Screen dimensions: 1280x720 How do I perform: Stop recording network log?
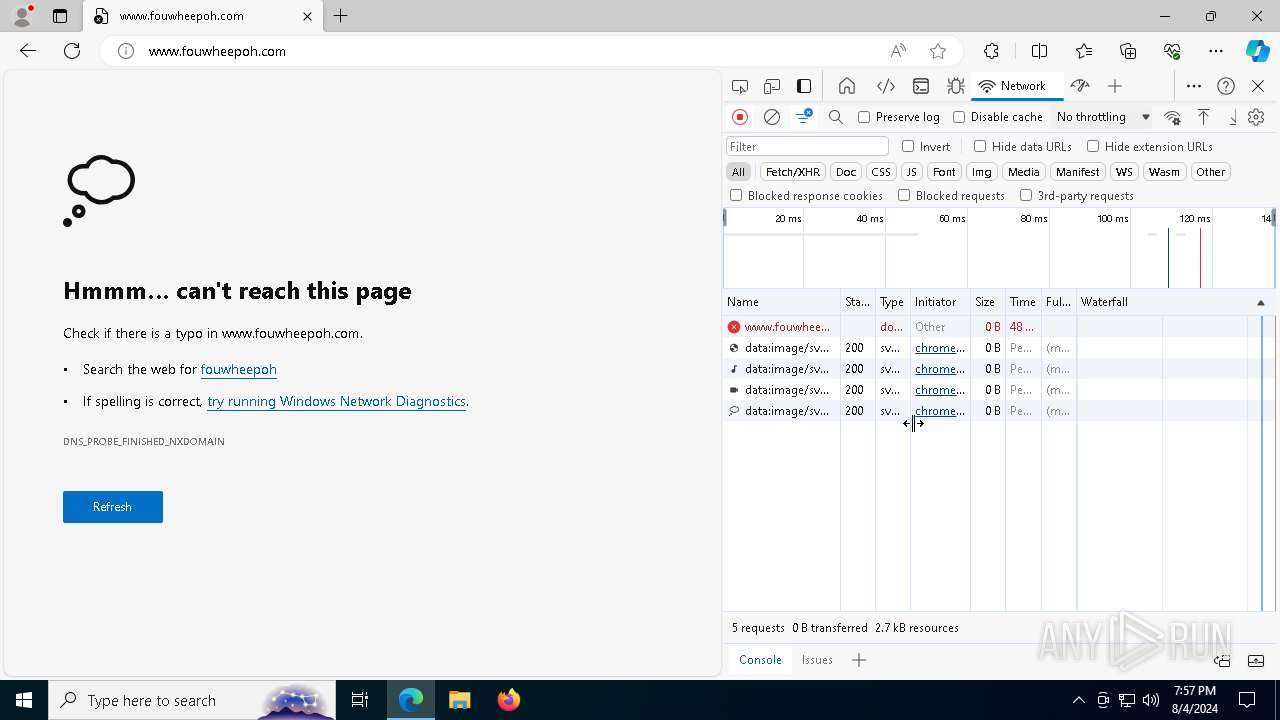click(740, 117)
